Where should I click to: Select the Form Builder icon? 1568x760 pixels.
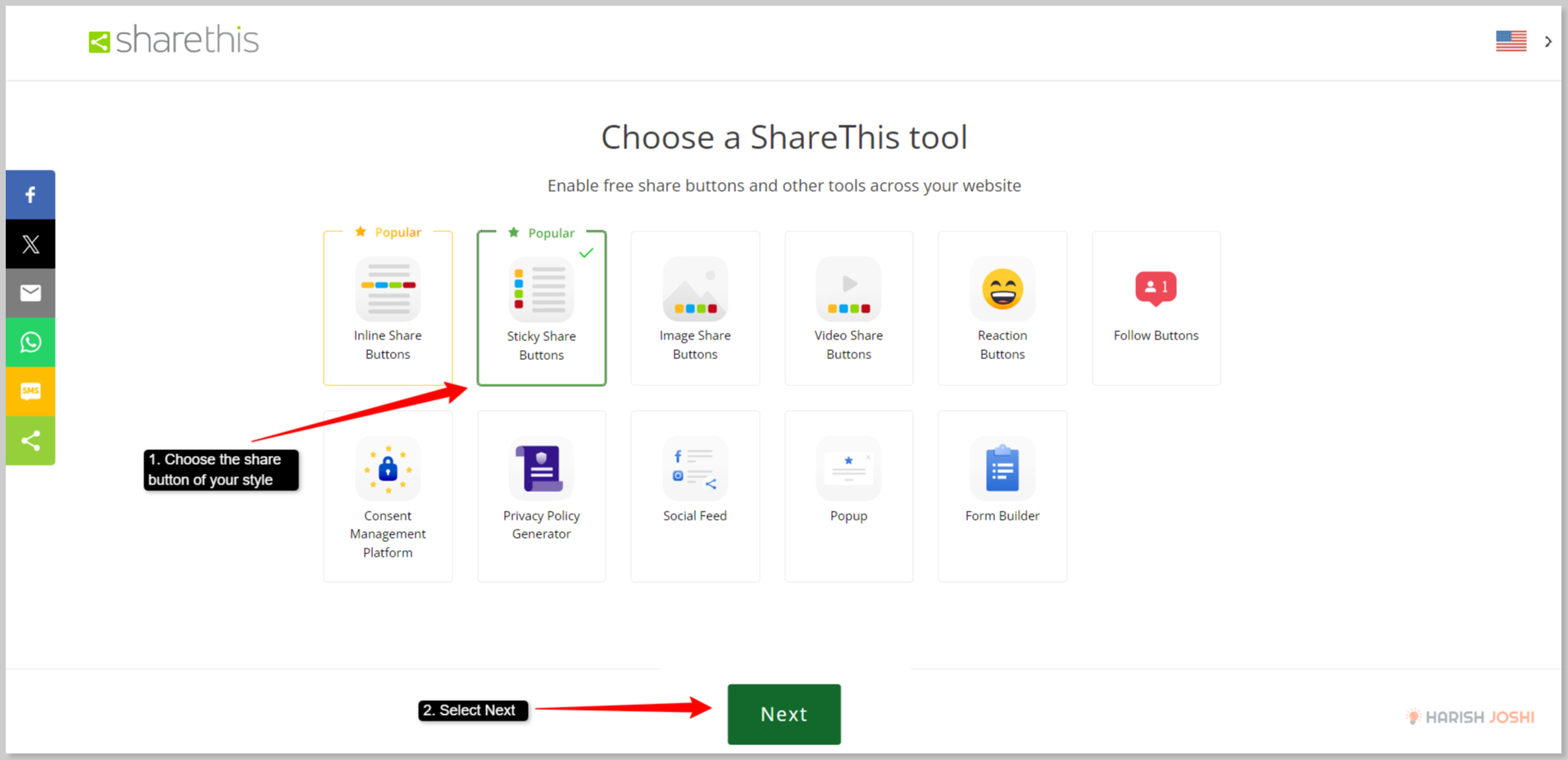coord(1002,469)
